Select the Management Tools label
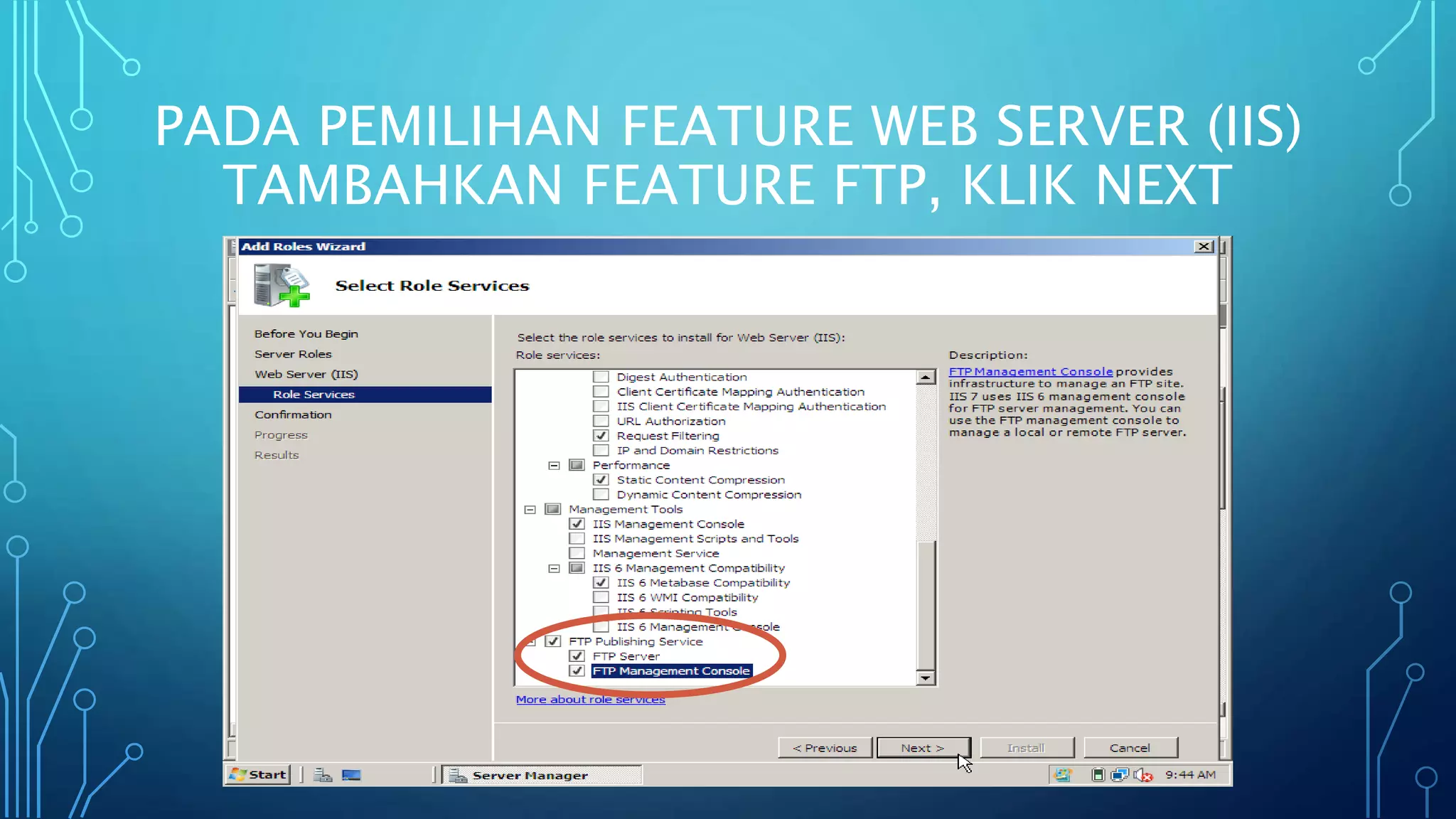Image resolution: width=1456 pixels, height=819 pixels. coord(626,509)
